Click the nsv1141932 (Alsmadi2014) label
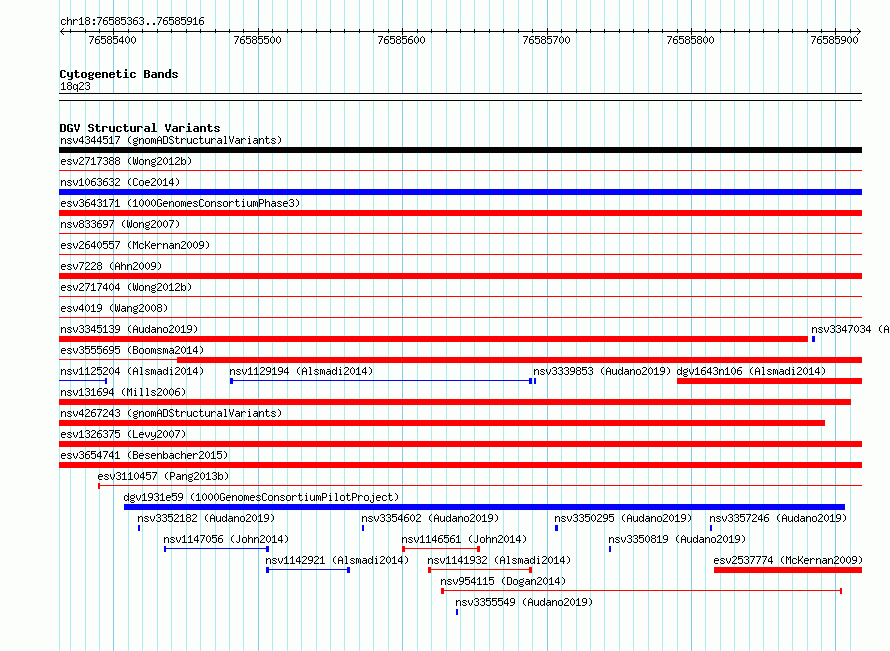 point(499,560)
